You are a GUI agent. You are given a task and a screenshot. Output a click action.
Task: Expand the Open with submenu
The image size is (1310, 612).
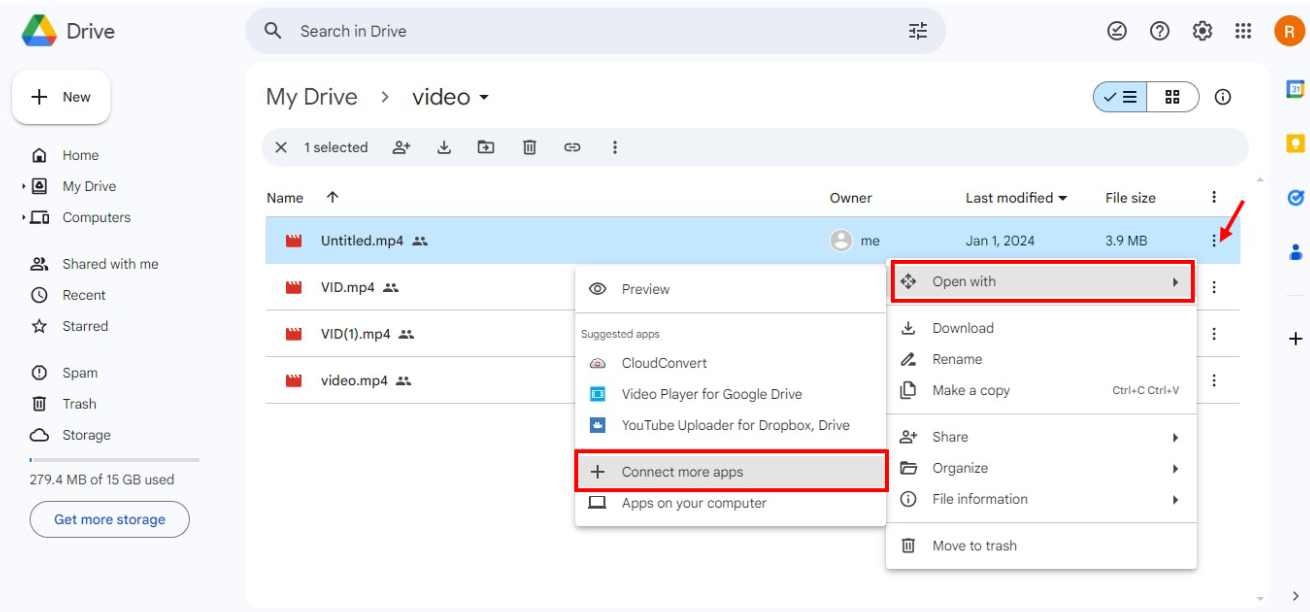(1042, 281)
